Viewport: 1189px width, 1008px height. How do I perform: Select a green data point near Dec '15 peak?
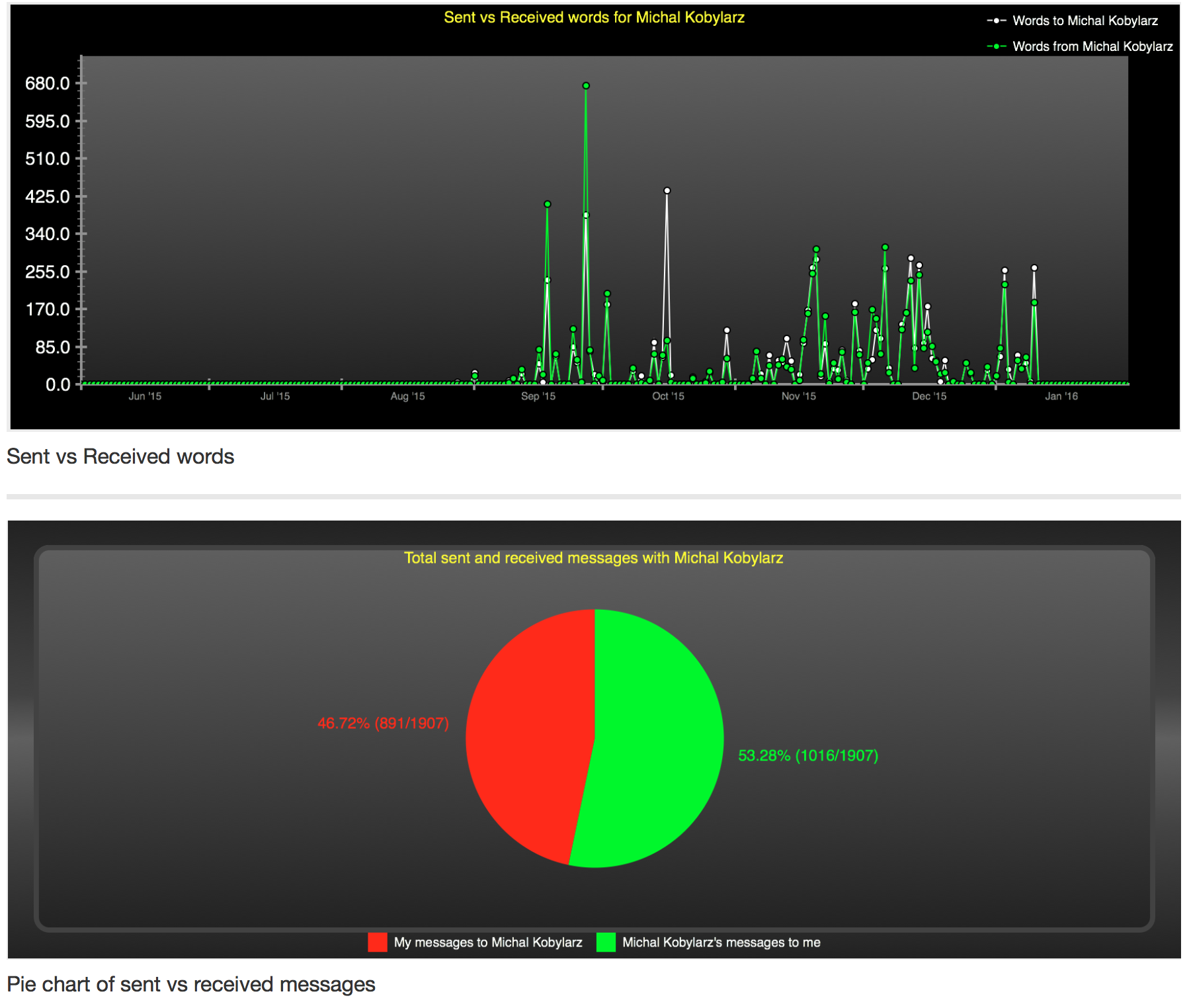[x=883, y=246]
